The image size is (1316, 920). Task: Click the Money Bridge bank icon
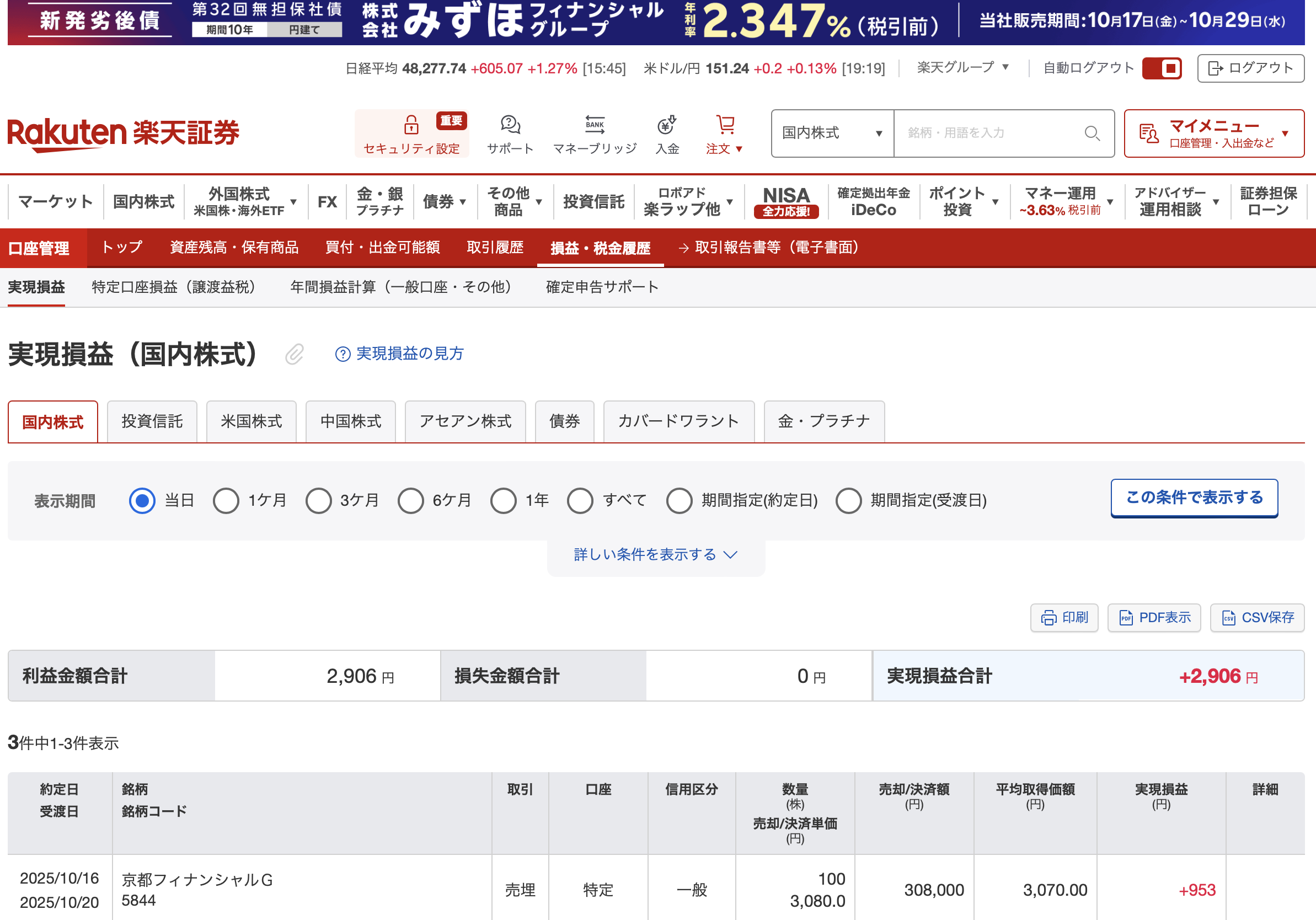pos(595,125)
